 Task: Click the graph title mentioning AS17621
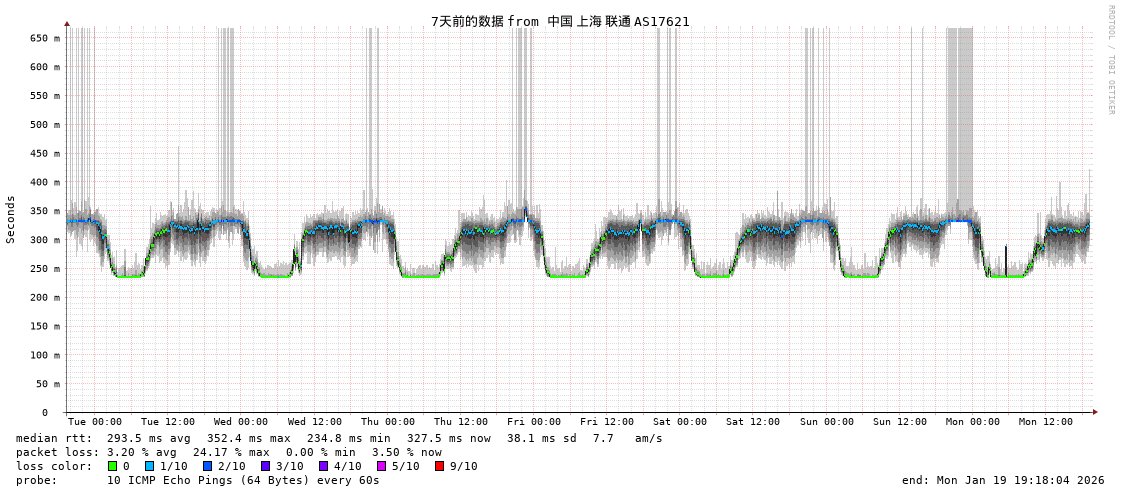coord(560,21)
